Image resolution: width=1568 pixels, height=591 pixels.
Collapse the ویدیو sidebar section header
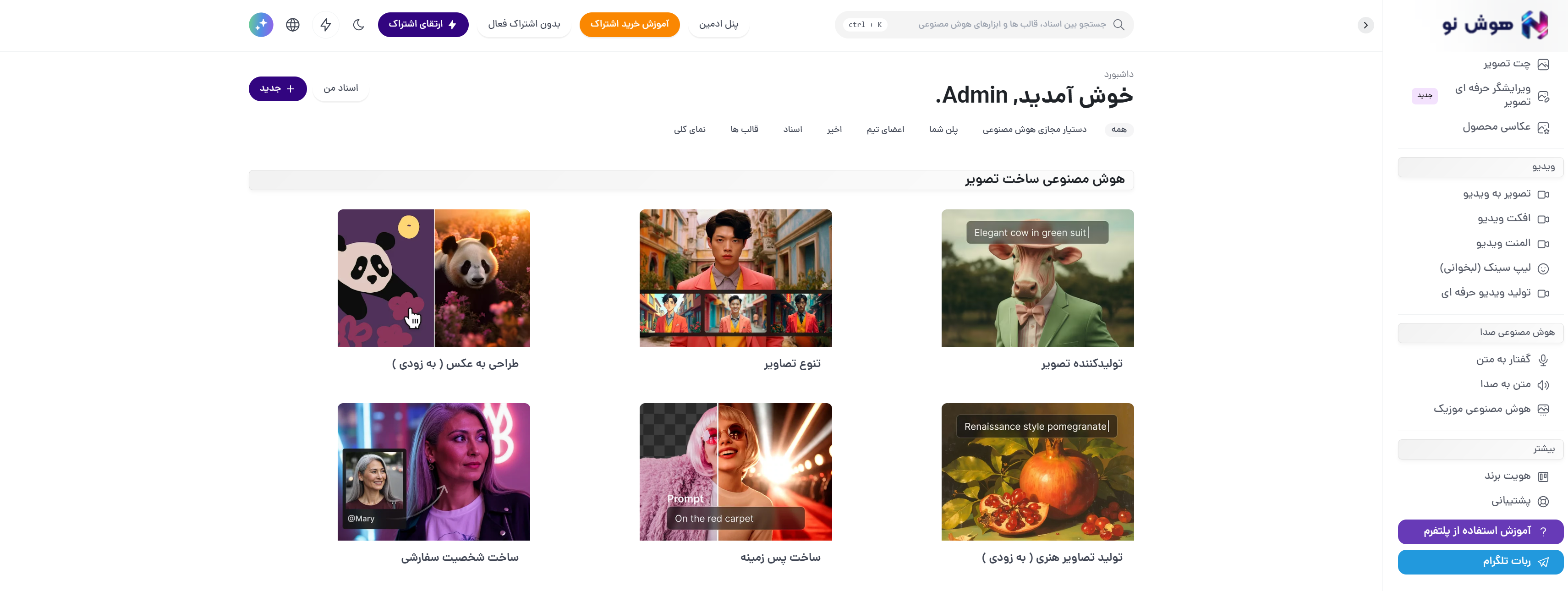[1480, 167]
